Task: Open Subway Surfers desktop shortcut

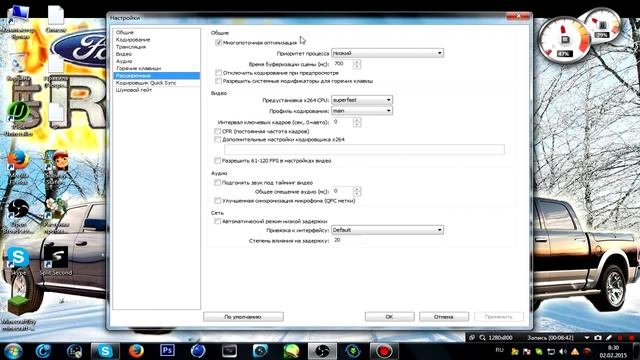Action: [x=56, y=167]
